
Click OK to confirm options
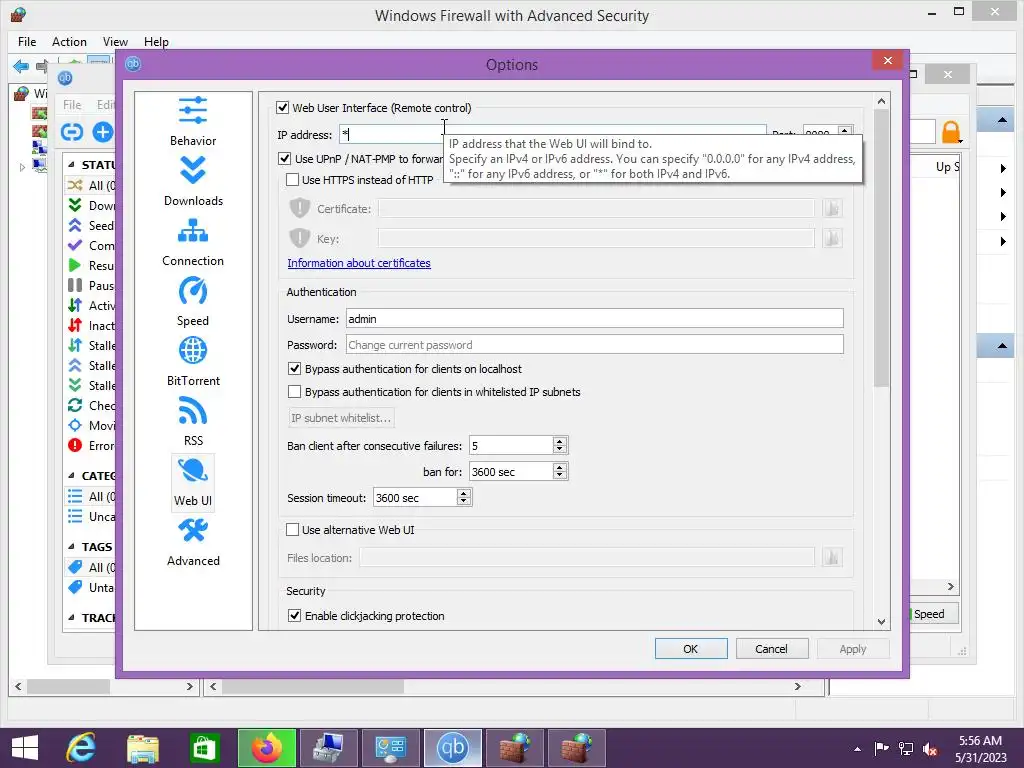coord(691,648)
